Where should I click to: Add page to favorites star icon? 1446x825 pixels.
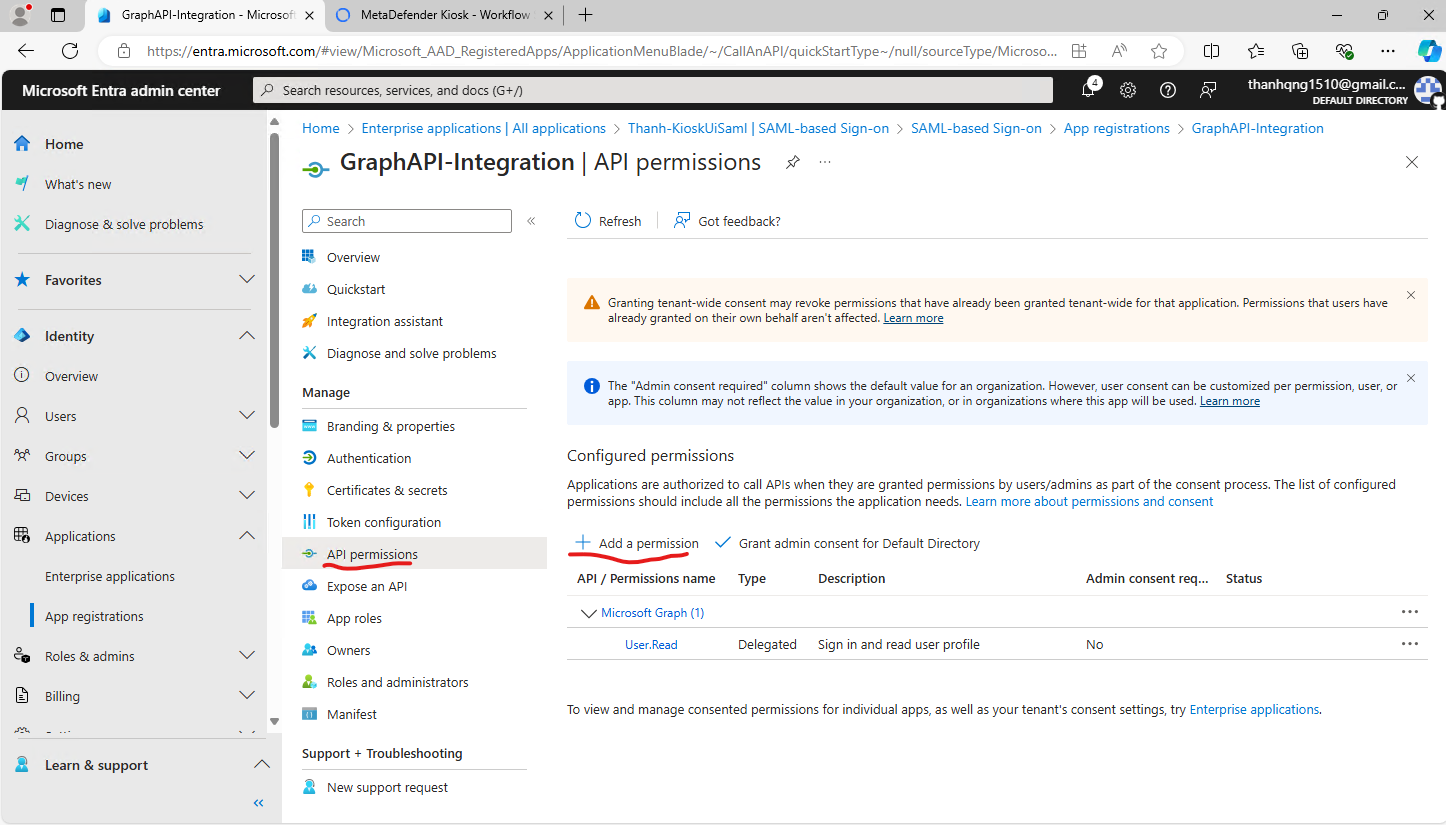pyautogui.click(x=1159, y=51)
